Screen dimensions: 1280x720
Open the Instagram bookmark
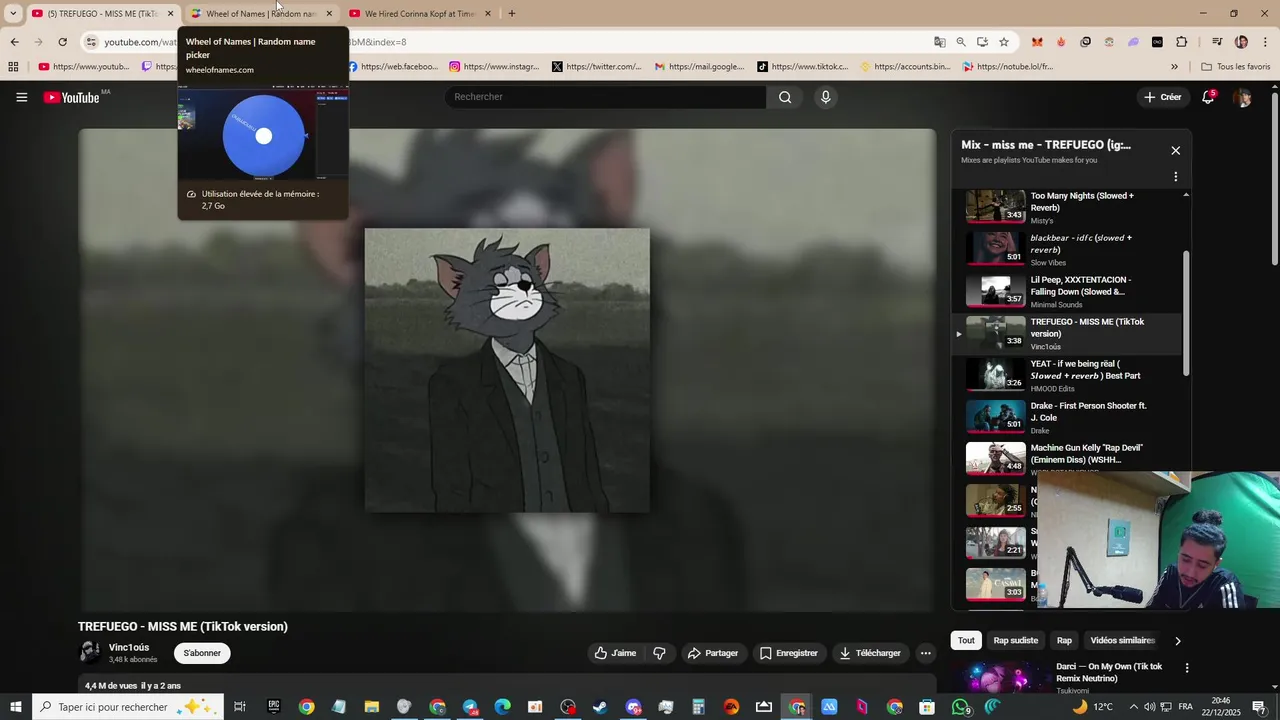click(x=494, y=67)
